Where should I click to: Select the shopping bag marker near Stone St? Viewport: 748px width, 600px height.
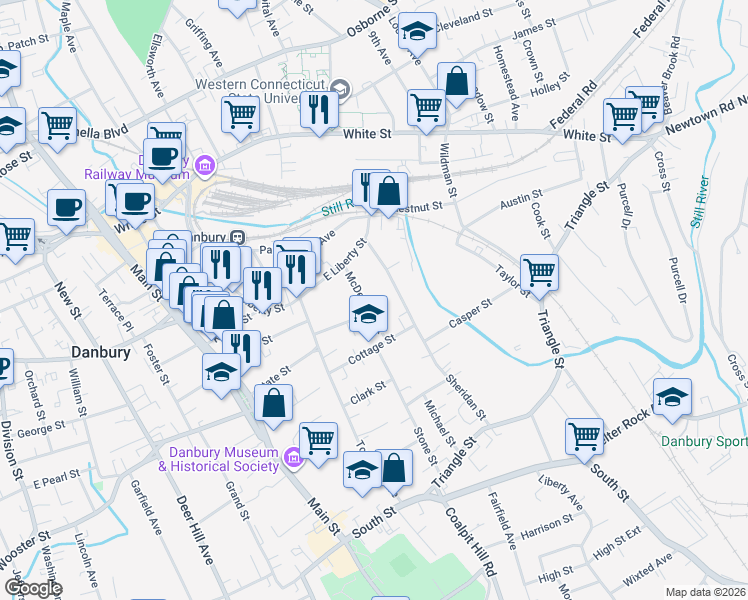(394, 470)
